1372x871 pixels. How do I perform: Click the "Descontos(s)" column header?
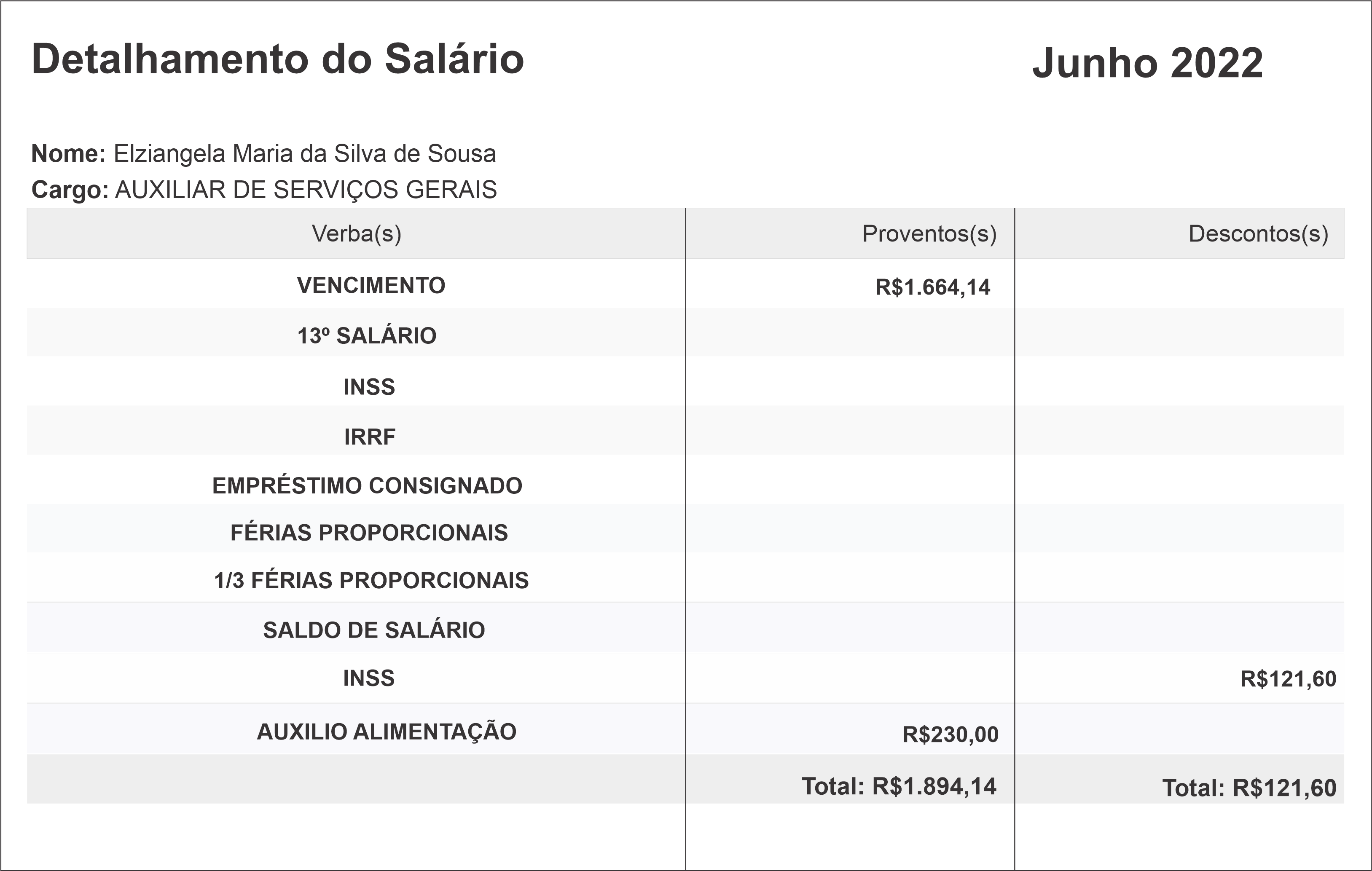[1258, 233]
